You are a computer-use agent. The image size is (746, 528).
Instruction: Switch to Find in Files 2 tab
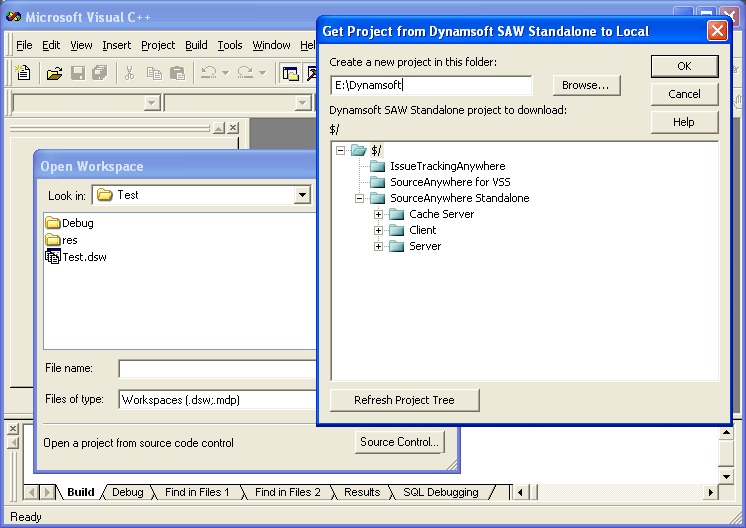click(287, 492)
